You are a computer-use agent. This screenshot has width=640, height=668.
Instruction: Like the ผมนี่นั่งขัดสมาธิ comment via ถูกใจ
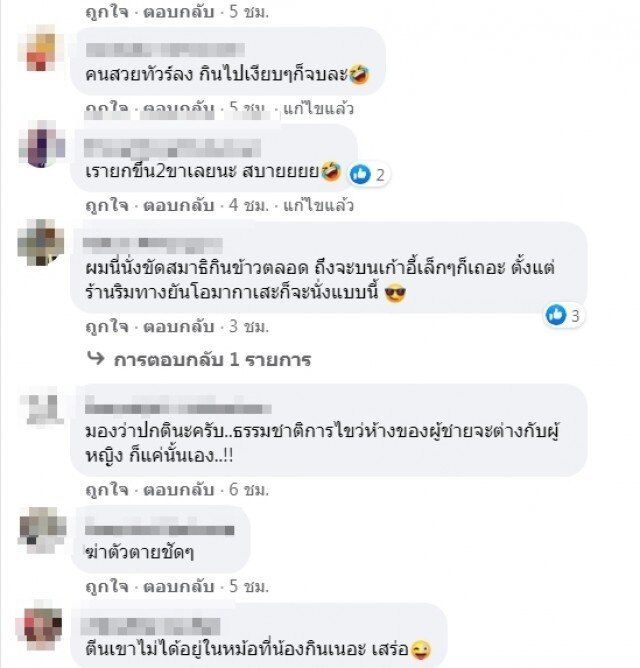(x=107, y=326)
